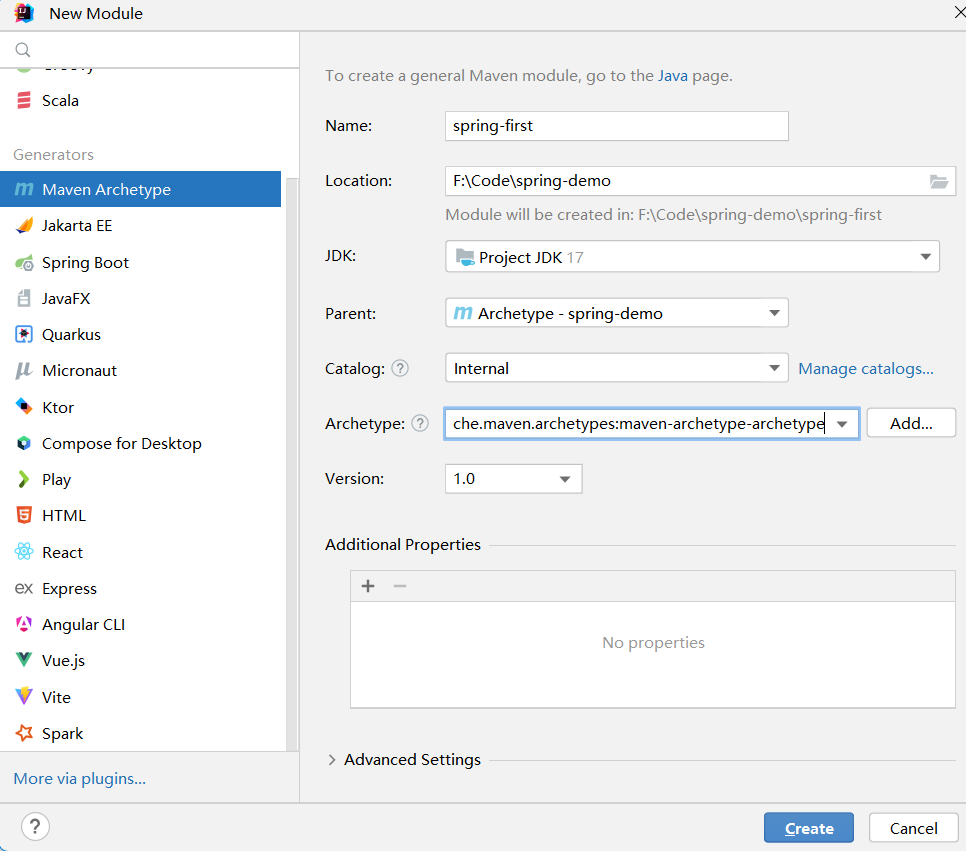Click the Name field spring-first
966x851 pixels.
[617, 126]
